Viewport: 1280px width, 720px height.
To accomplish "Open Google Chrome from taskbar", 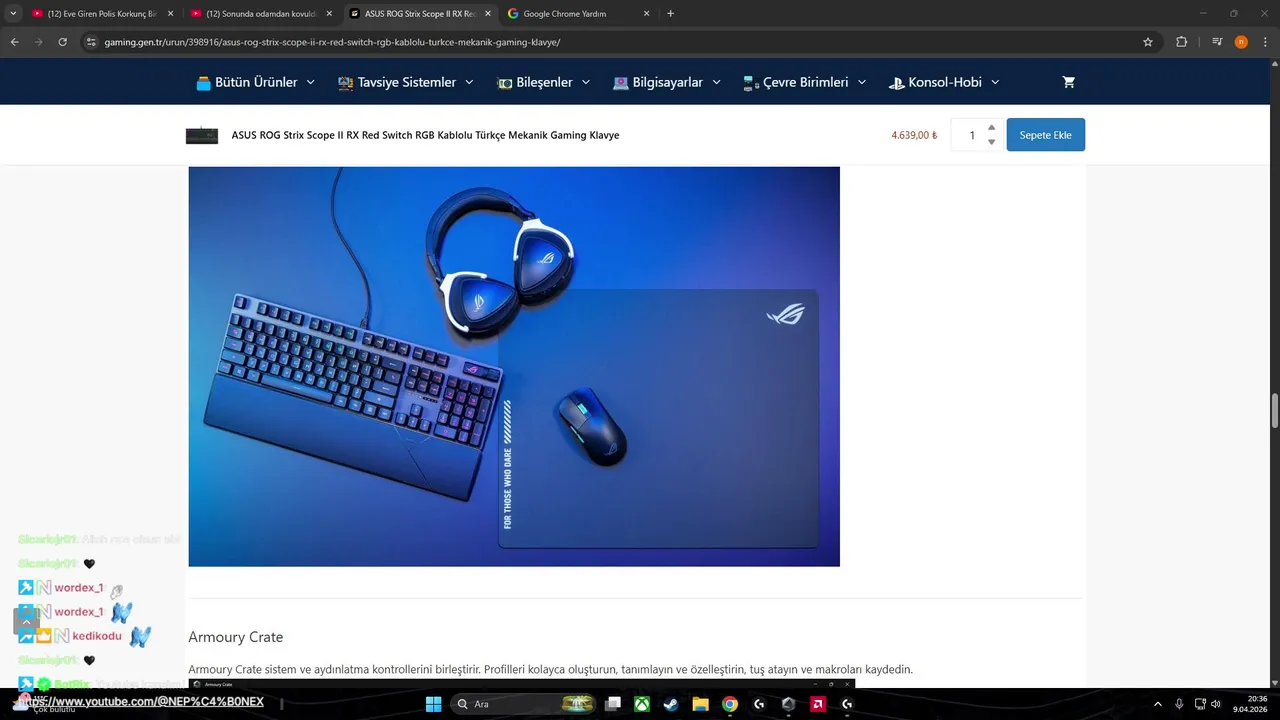I will (730, 704).
